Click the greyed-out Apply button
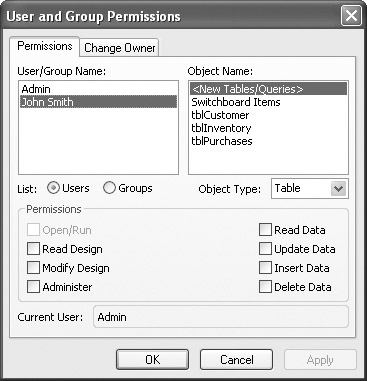Screen dimensions: 367x381 tap(320, 360)
